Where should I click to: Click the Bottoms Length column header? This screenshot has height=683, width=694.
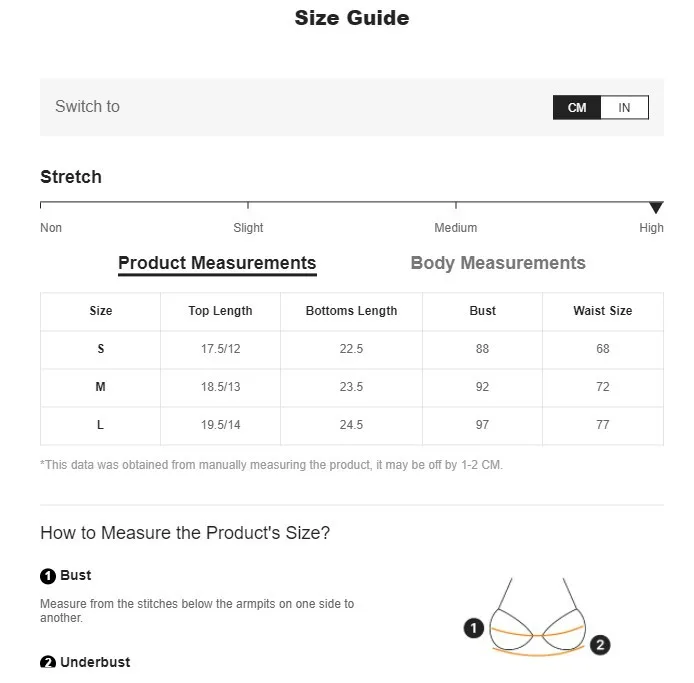tap(351, 311)
